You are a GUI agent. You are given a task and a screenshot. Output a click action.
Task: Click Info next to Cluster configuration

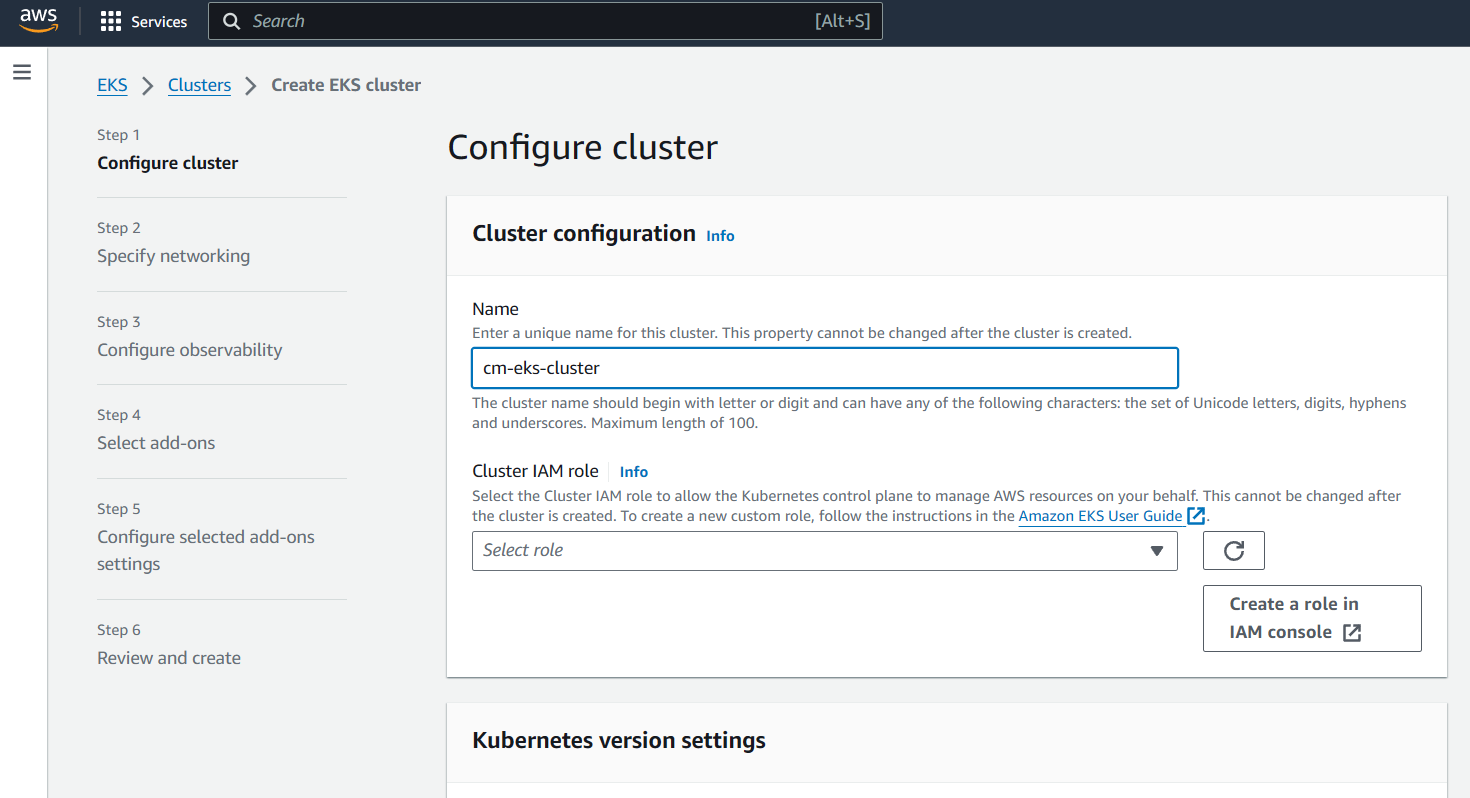pos(720,236)
